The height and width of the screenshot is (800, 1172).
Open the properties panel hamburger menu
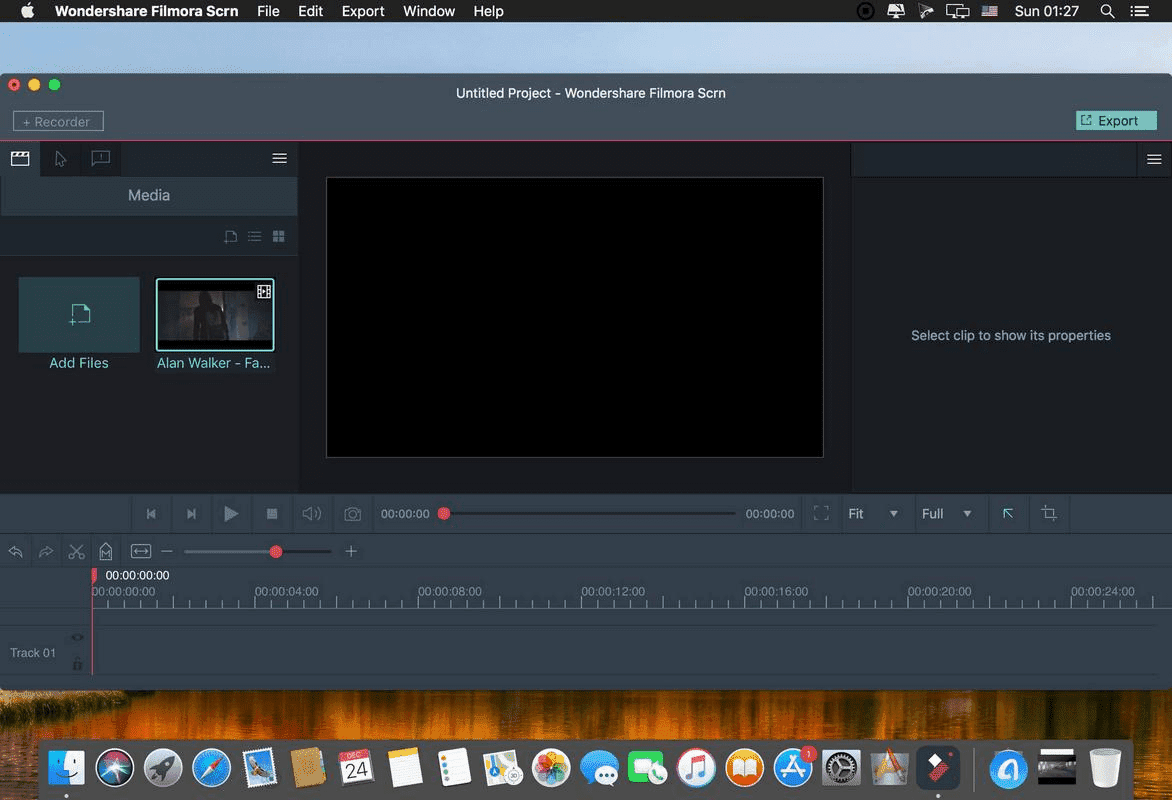1154,159
